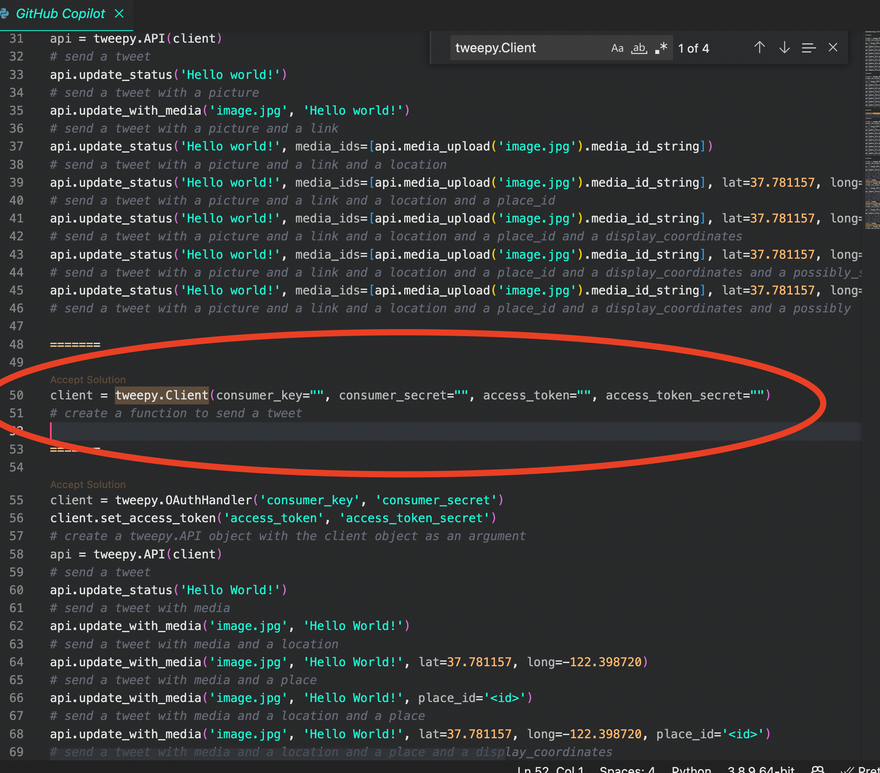Open Python language mode selector
Screen dimensions: 880x773
click(x=691, y=768)
